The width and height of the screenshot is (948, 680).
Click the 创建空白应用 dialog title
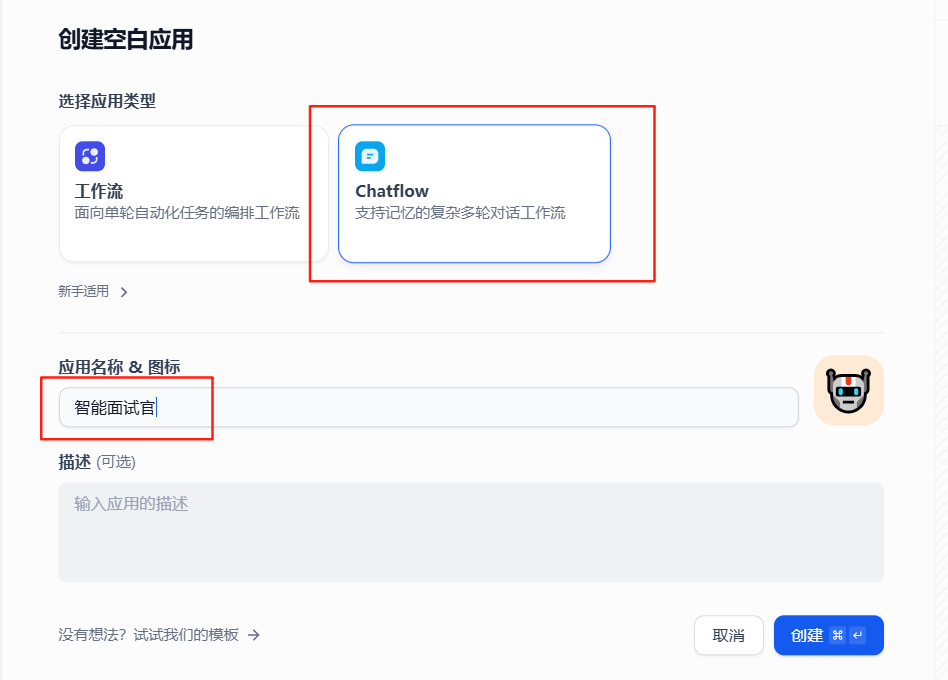[x=126, y=39]
